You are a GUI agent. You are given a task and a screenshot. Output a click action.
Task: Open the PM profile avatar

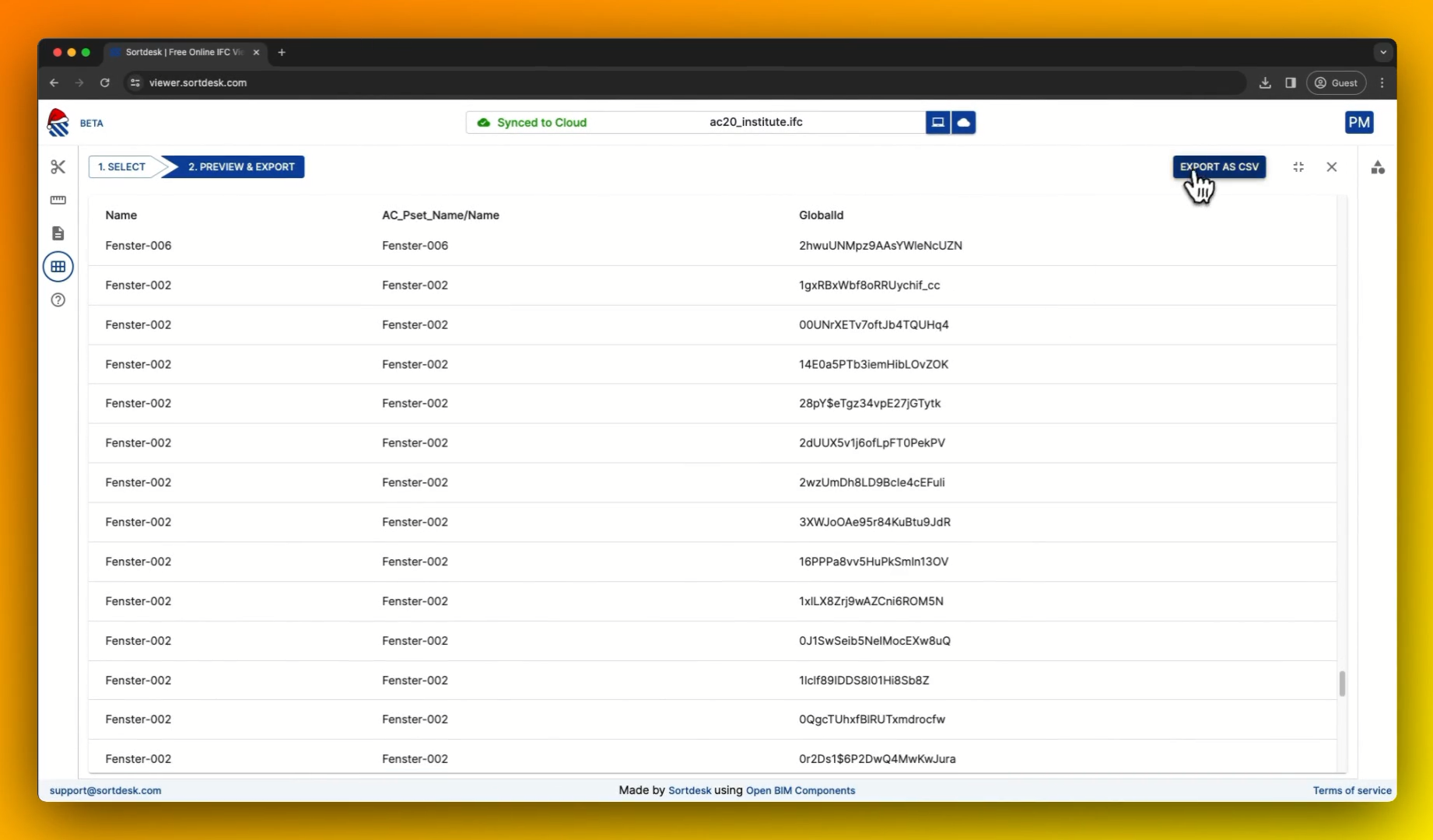(1359, 122)
